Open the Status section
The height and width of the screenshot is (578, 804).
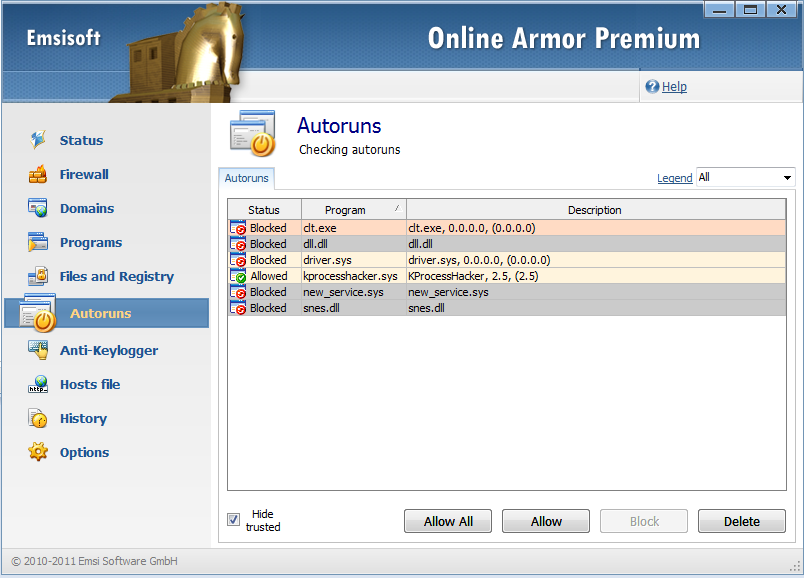pyautogui.click(x=82, y=140)
